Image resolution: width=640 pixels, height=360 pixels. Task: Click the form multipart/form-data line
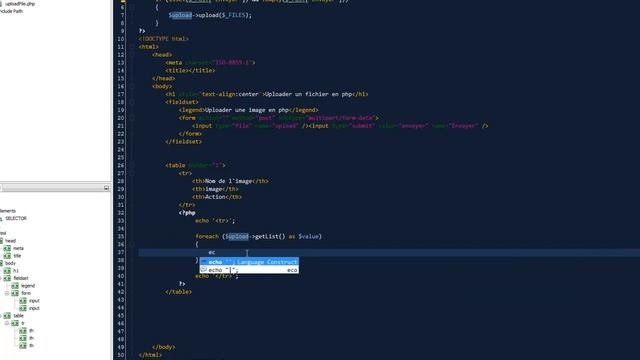click(279, 118)
